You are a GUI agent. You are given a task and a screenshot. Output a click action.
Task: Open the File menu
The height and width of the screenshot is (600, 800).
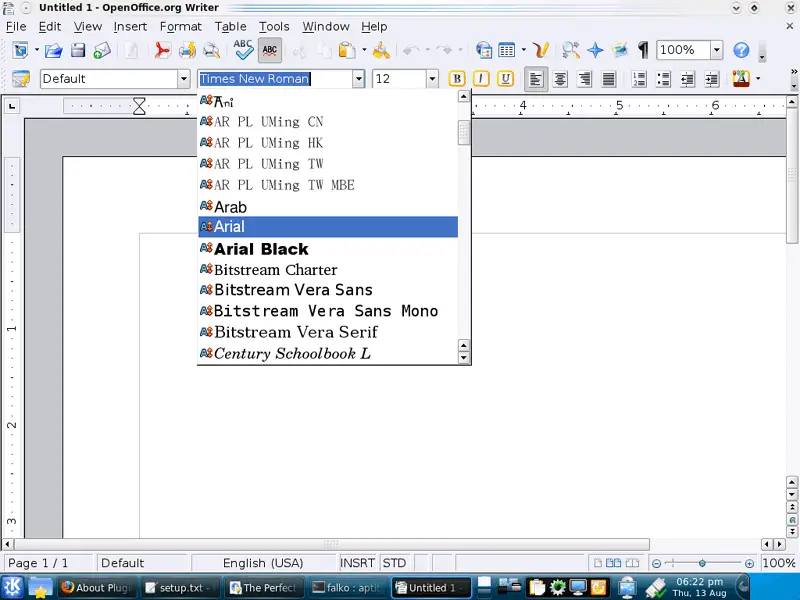click(16, 27)
